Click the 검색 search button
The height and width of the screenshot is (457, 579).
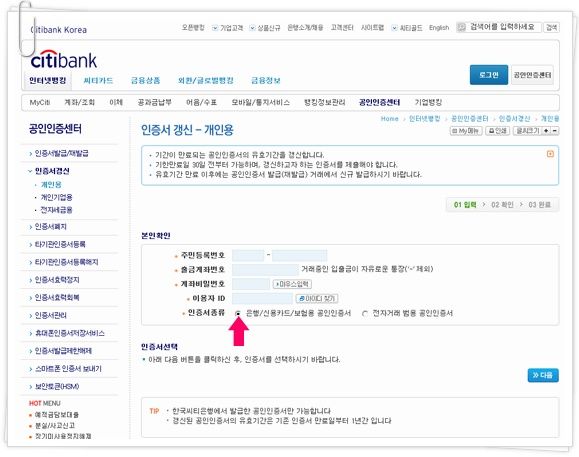click(x=551, y=27)
